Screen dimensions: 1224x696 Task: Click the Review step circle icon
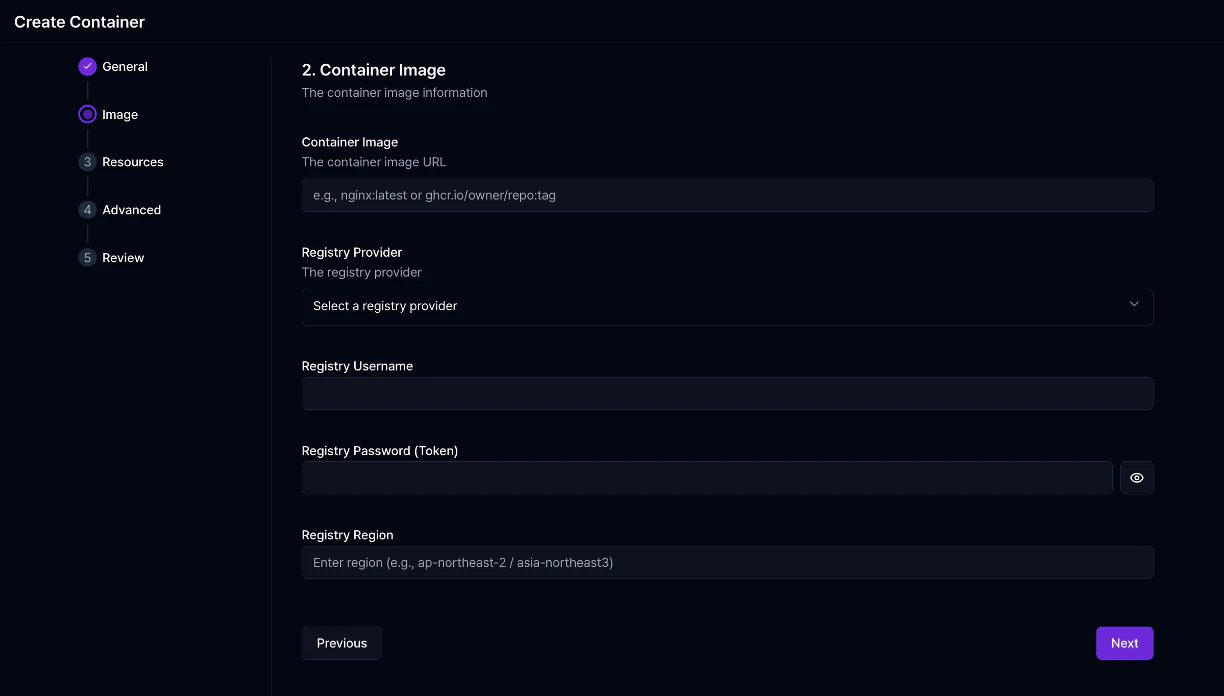pyautogui.click(x=87, y=257)
